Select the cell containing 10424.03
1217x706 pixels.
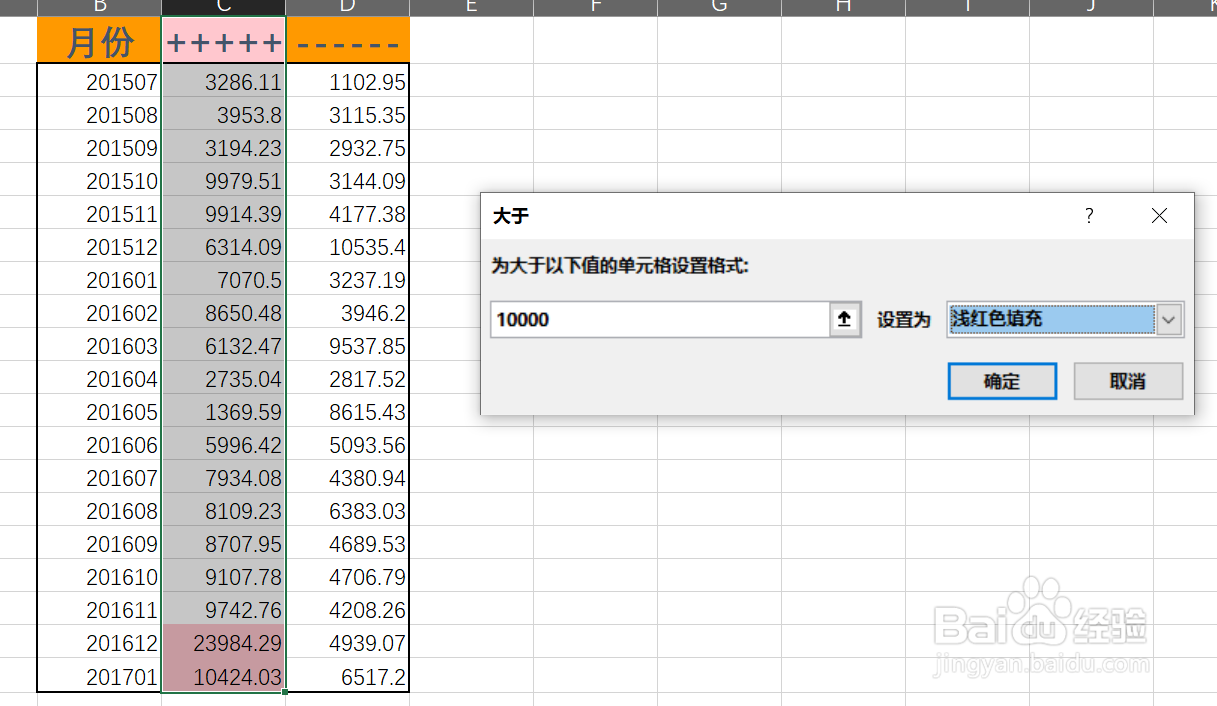tap(222, 676)
